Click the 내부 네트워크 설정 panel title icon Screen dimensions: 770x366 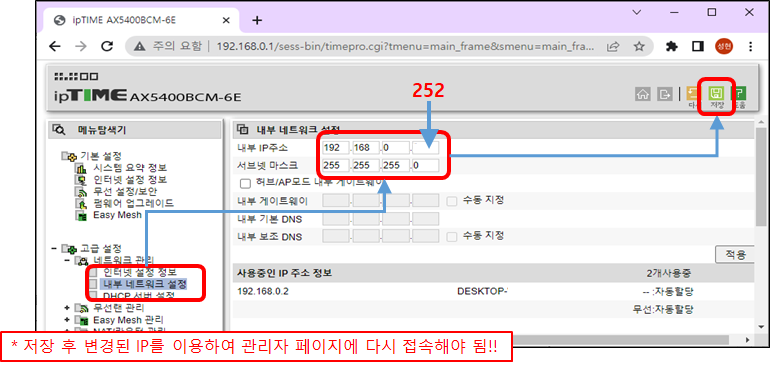click(x=243, y=130)
